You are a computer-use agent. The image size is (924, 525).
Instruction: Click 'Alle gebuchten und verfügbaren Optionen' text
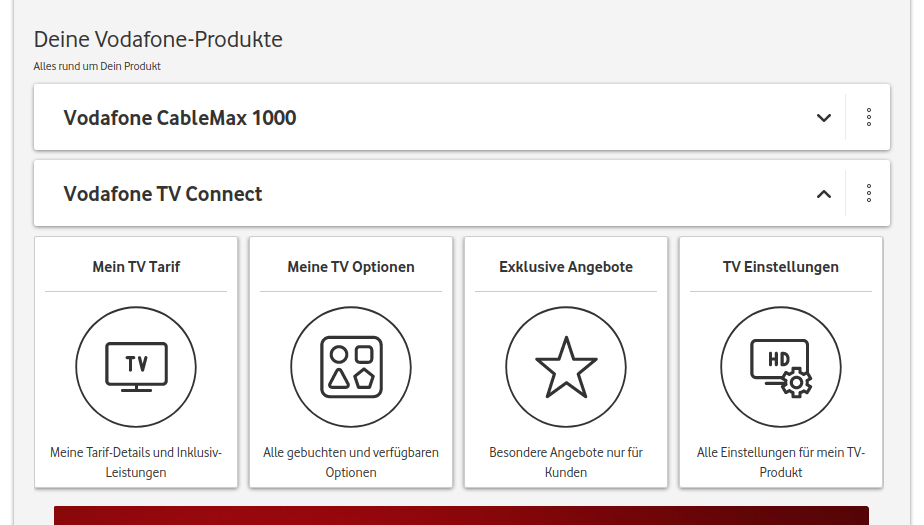[x=351, y=462]
